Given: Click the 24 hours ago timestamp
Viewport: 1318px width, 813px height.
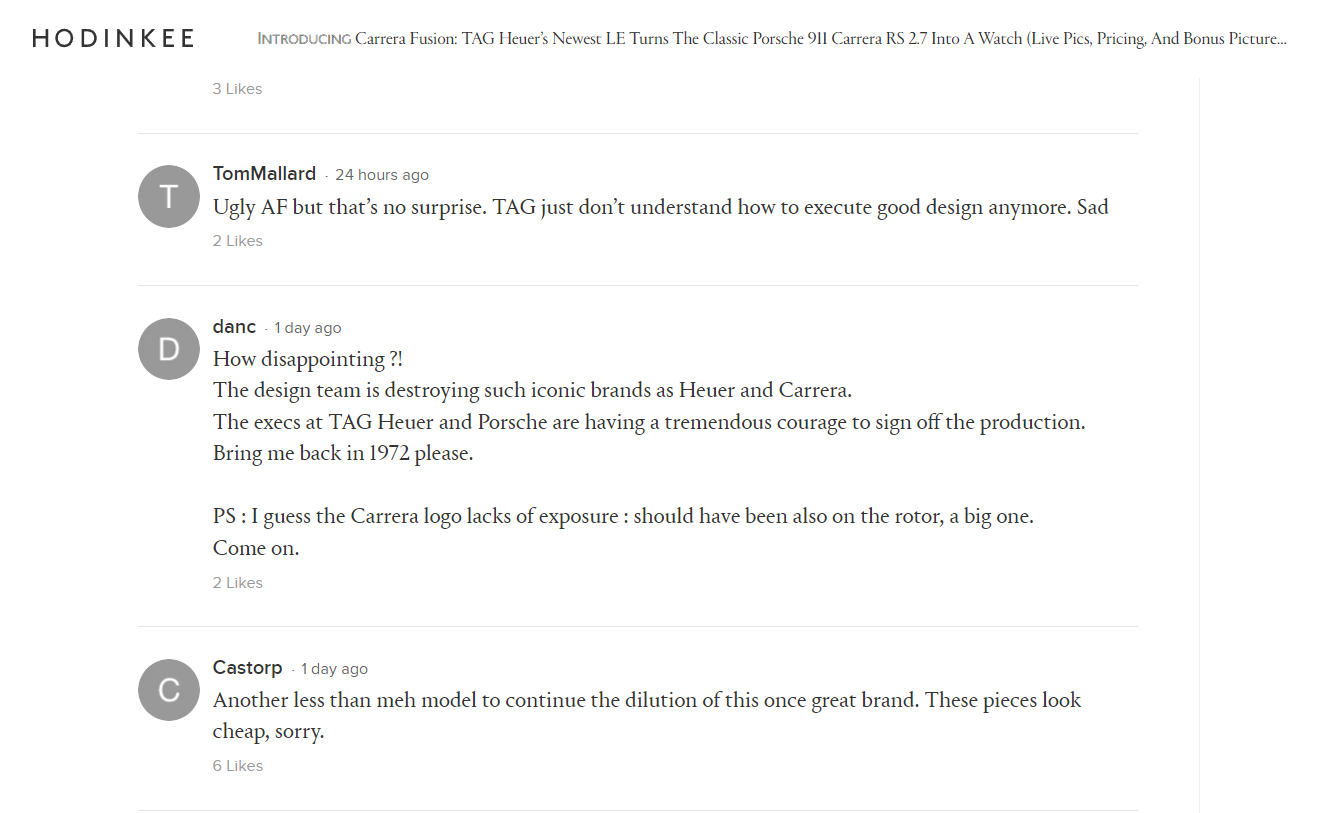Looking at the screenshot, I should [382, 175].
